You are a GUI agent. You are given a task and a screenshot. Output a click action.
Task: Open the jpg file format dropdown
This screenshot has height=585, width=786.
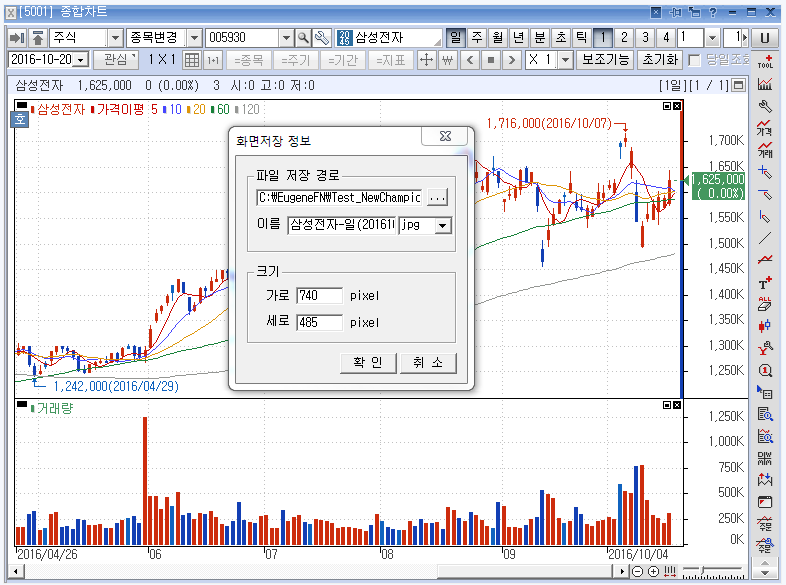coord(442,226)
